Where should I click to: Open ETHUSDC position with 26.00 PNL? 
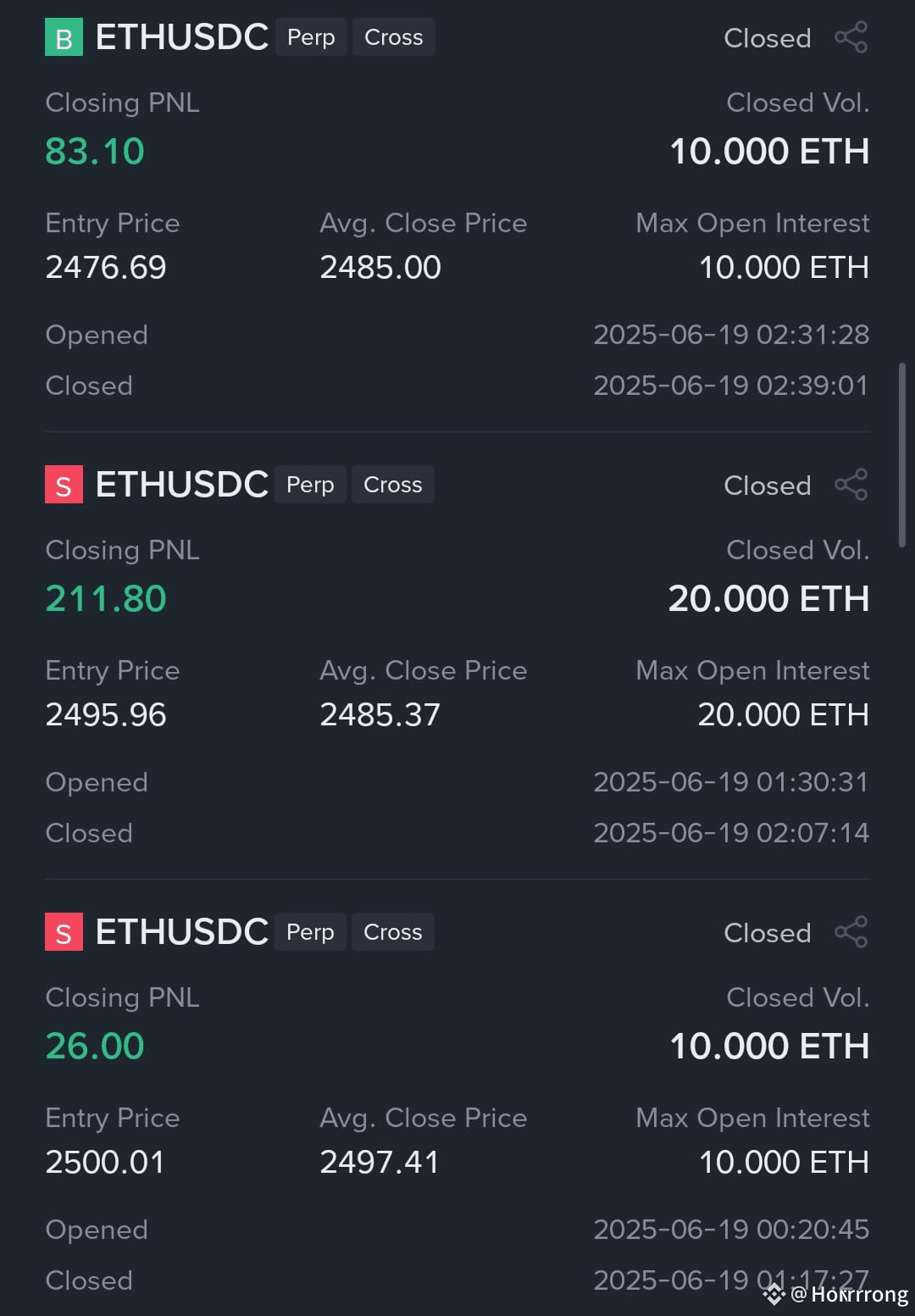(182, 932)
